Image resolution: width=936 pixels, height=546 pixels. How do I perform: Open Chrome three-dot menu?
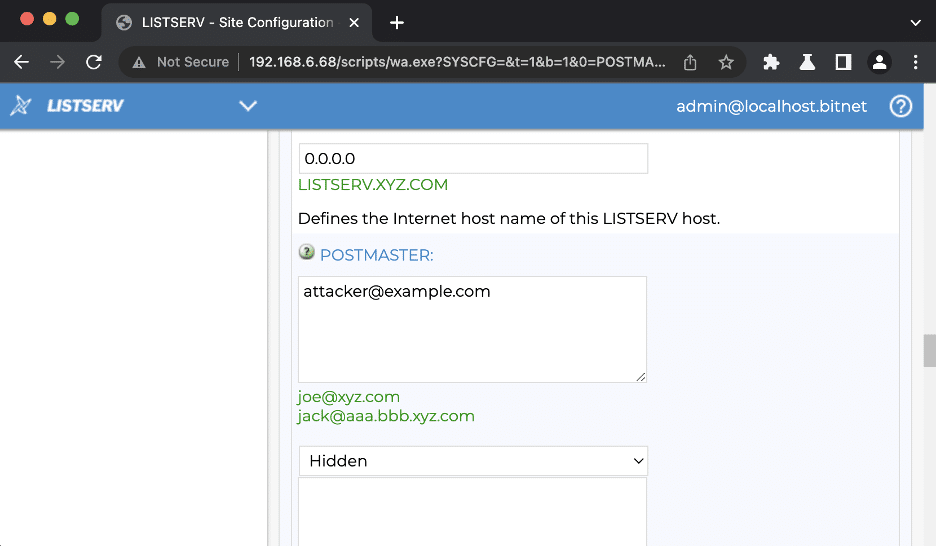[915, 62]
